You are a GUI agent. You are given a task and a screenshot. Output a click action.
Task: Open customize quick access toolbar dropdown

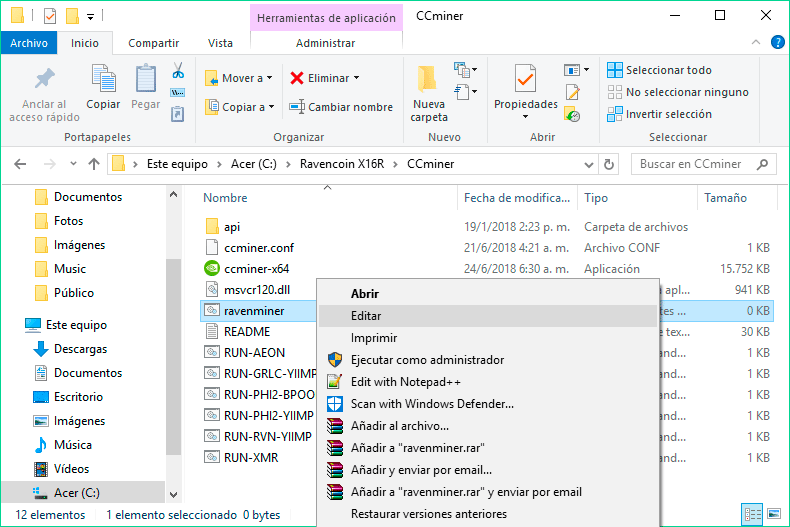(90, 17)
